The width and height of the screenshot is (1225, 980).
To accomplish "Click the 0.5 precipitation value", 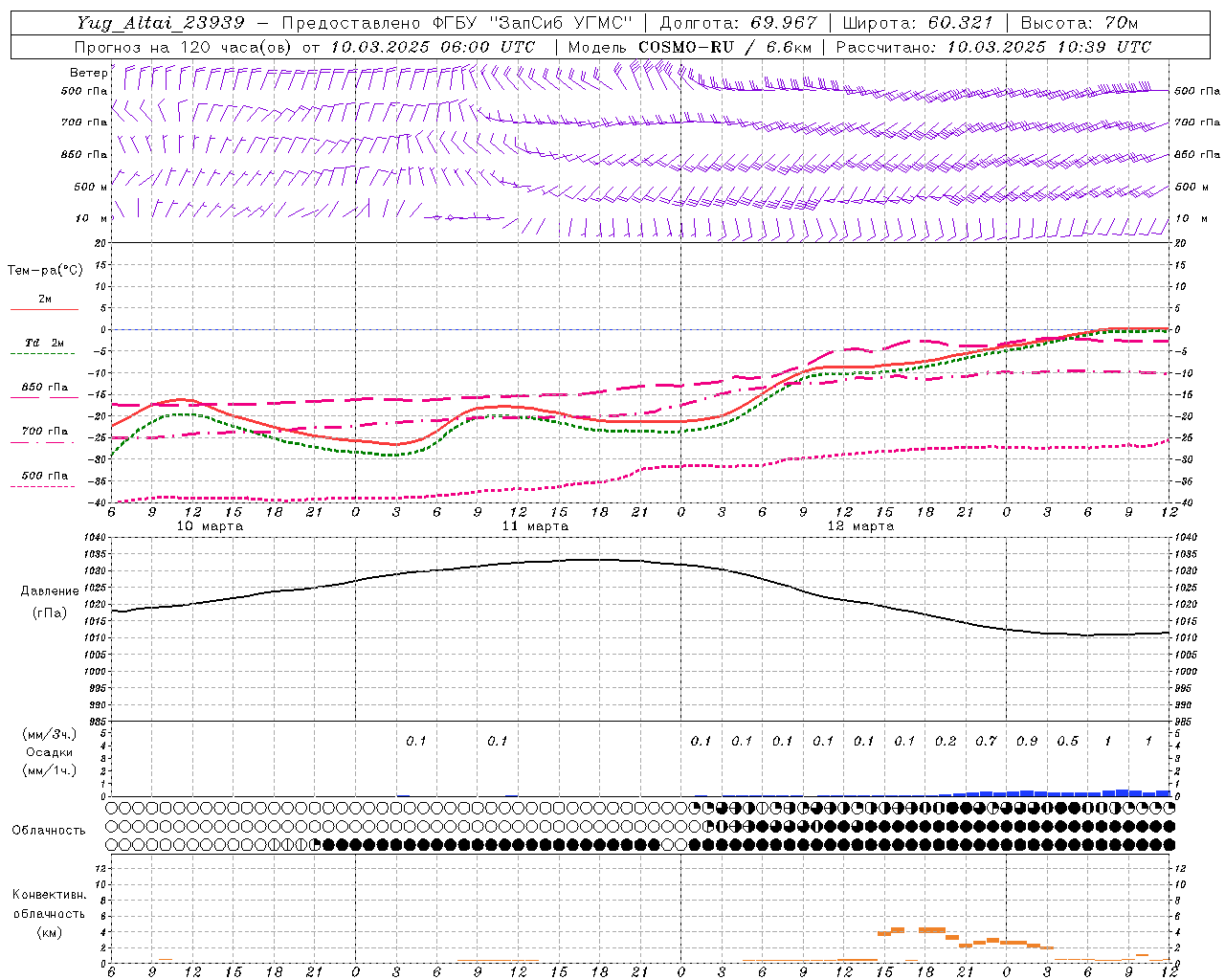I will coord(1067,741).
